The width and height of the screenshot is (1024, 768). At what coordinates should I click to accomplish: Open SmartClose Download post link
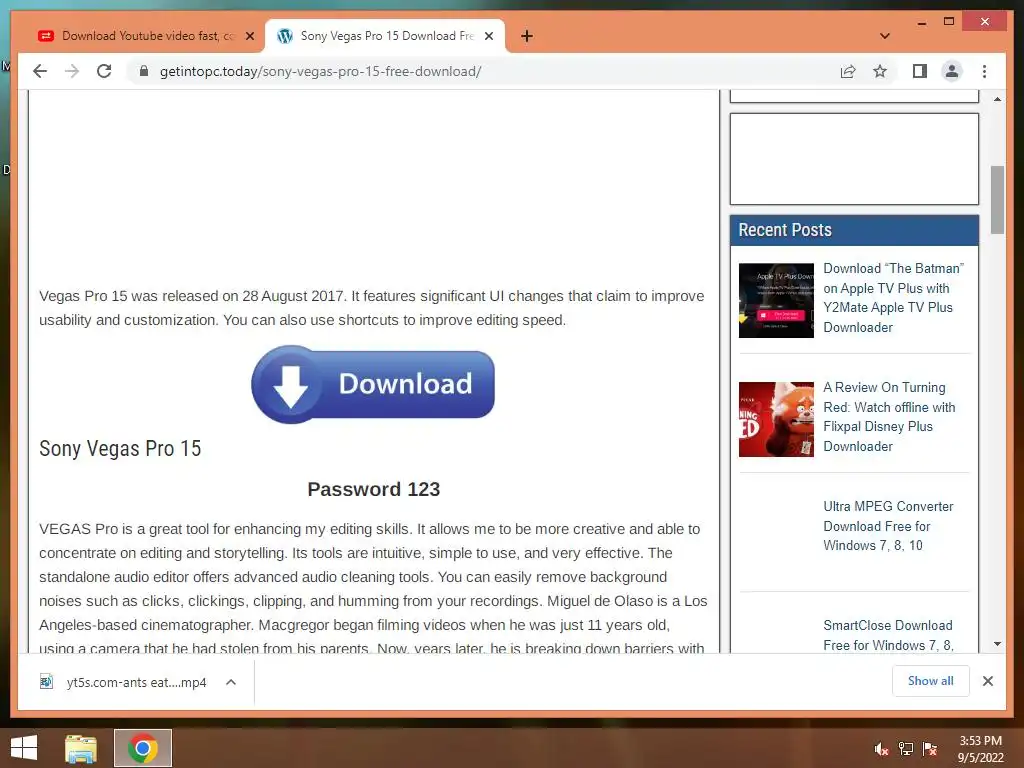pos(888,635)
